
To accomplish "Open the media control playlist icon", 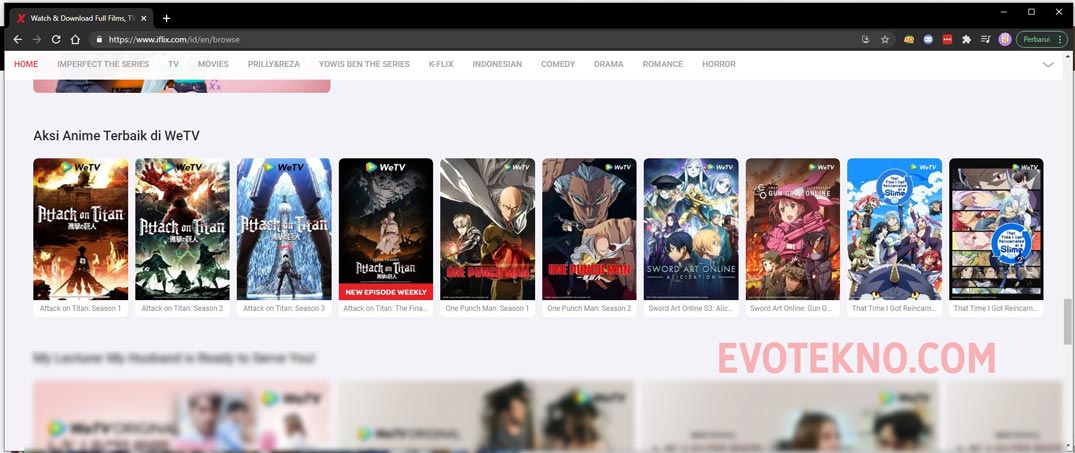I will (x=985, y=40).
